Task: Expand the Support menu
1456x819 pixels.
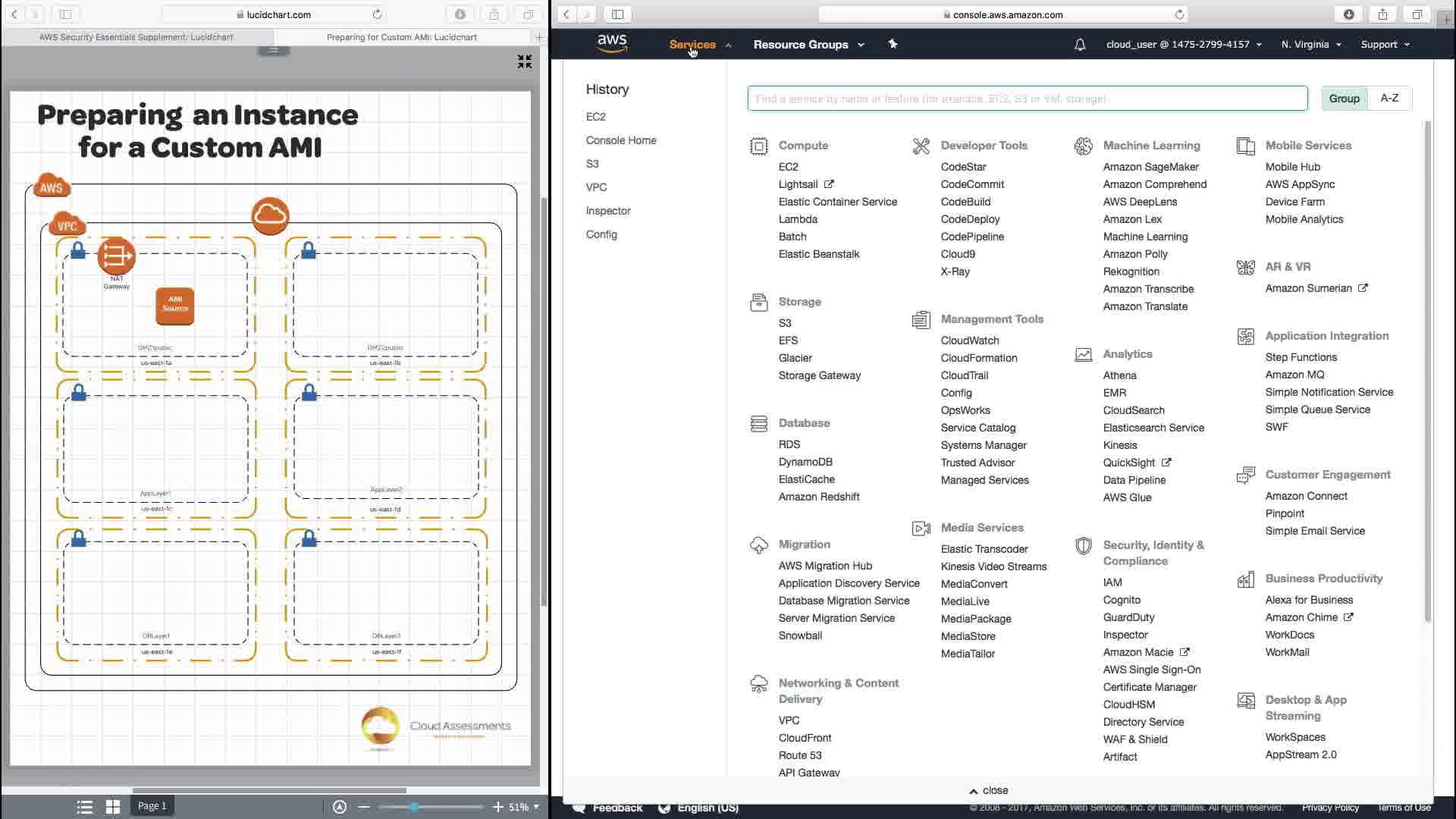Action: (x=1385, y=45)
